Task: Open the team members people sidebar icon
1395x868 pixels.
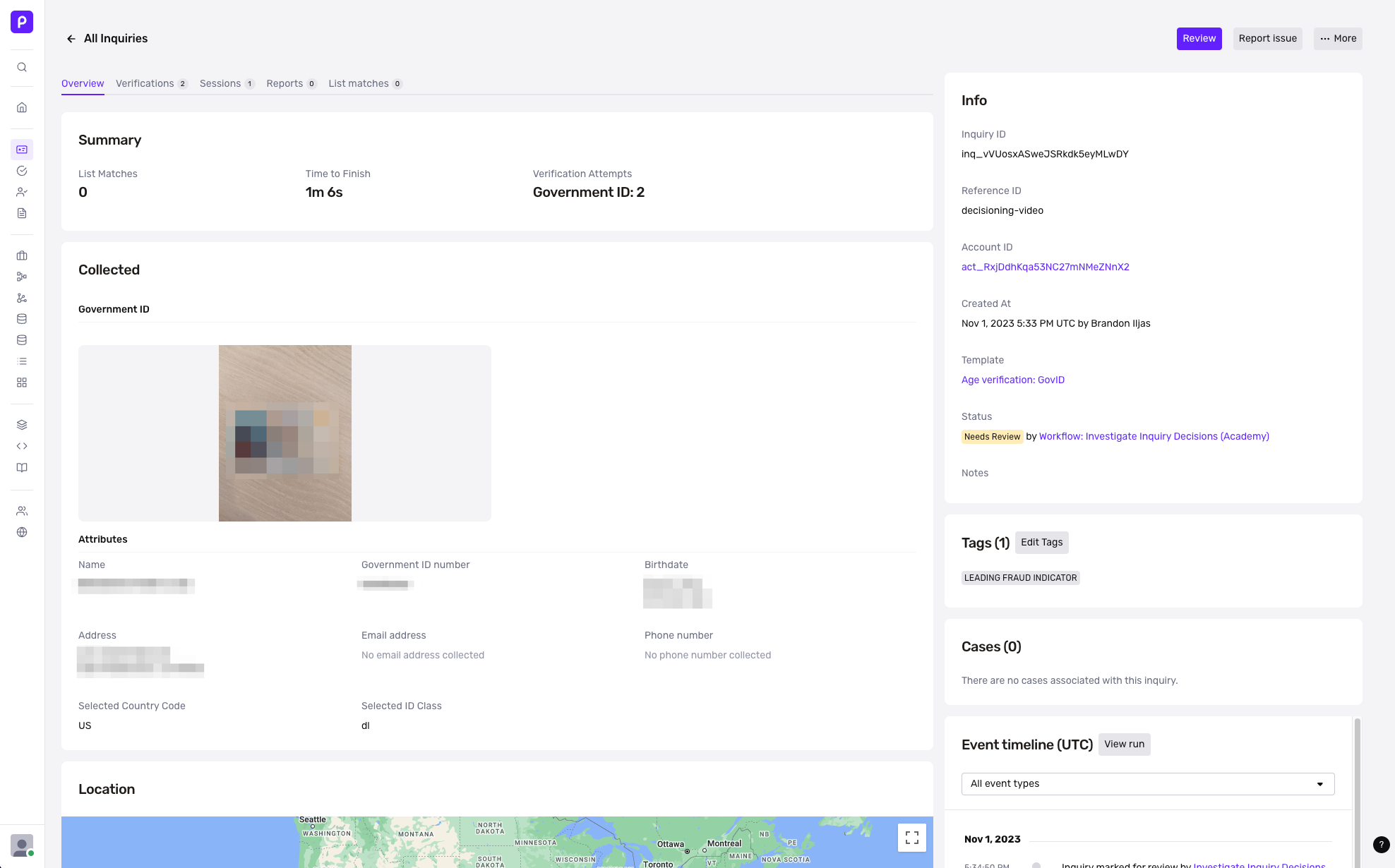Action: pos(22,511)
